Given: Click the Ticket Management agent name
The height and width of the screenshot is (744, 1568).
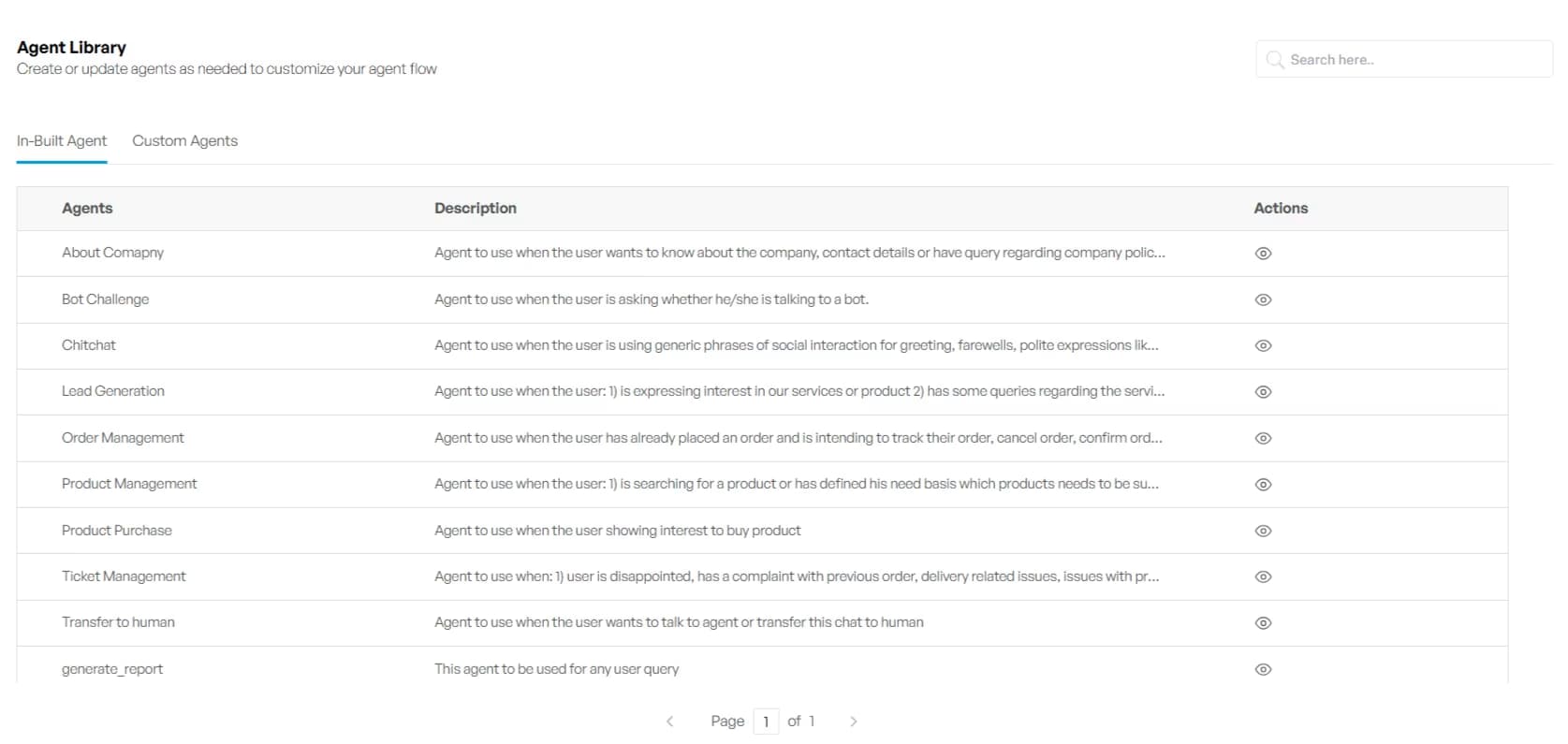Looking at the screenshot, I should click(x=124, y=576).
